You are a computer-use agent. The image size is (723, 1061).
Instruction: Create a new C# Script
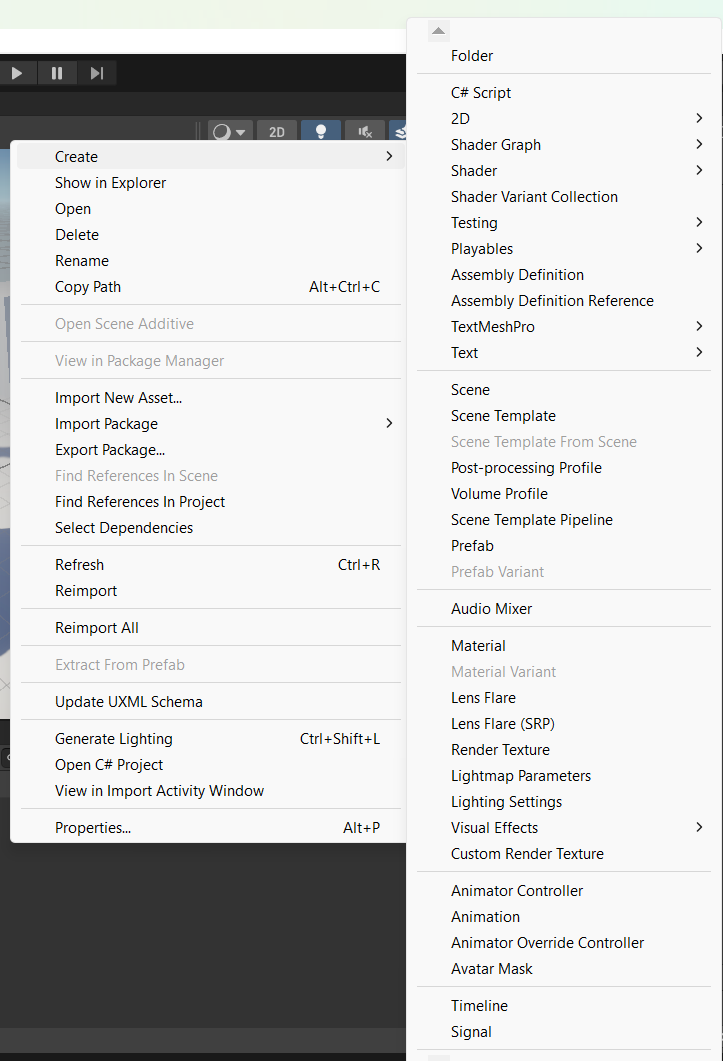481,93
